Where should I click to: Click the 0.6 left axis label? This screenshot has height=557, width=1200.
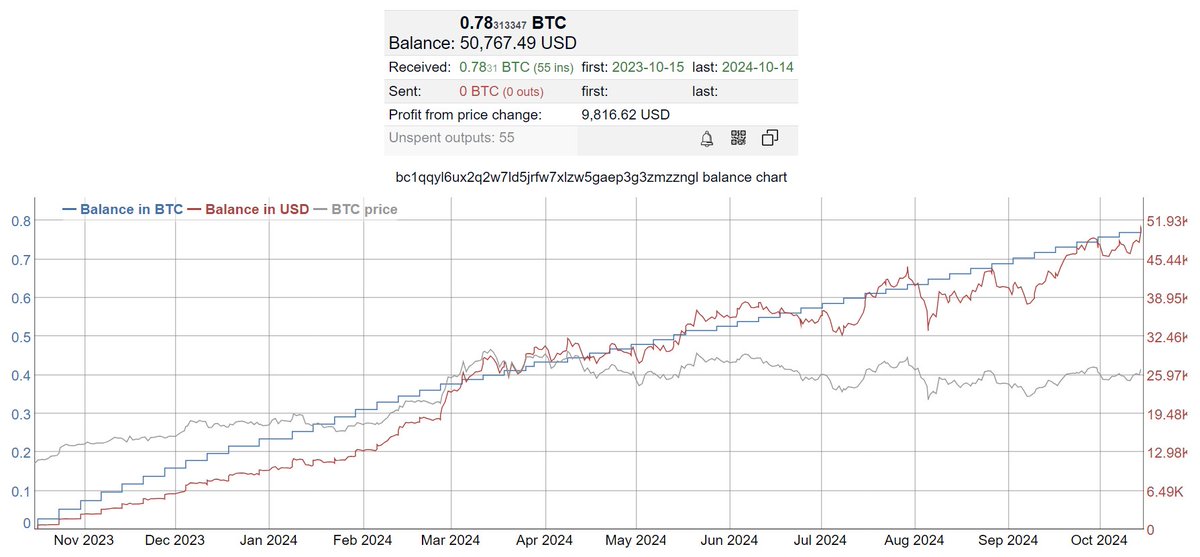(19, 298)
